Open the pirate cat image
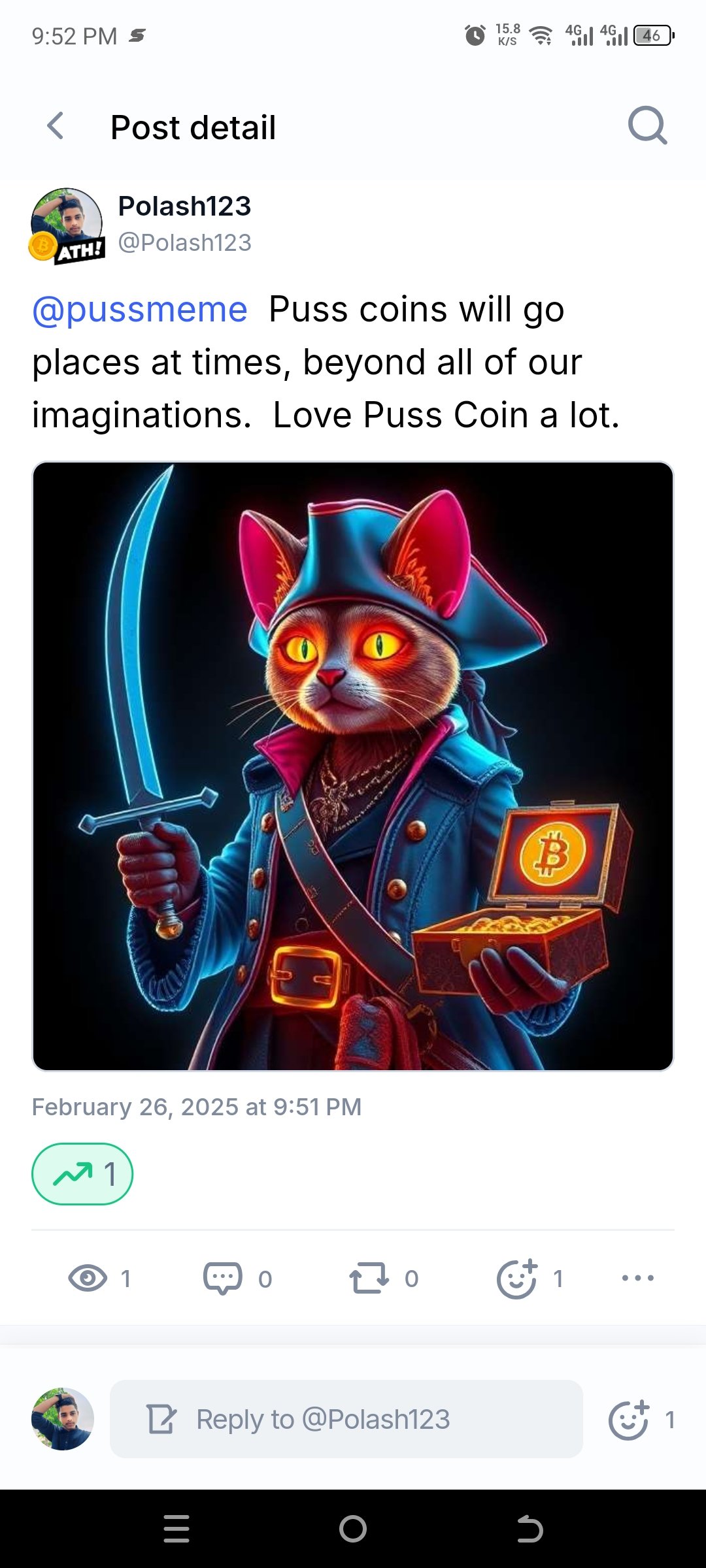 coord(353,766)
